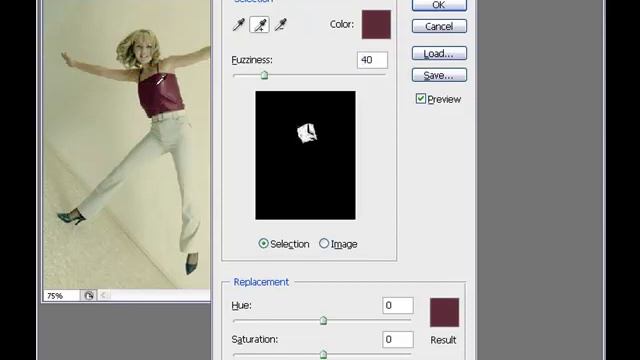Select the Subtract from Sample eyedropper
The image size is (640, 360).
280,25
